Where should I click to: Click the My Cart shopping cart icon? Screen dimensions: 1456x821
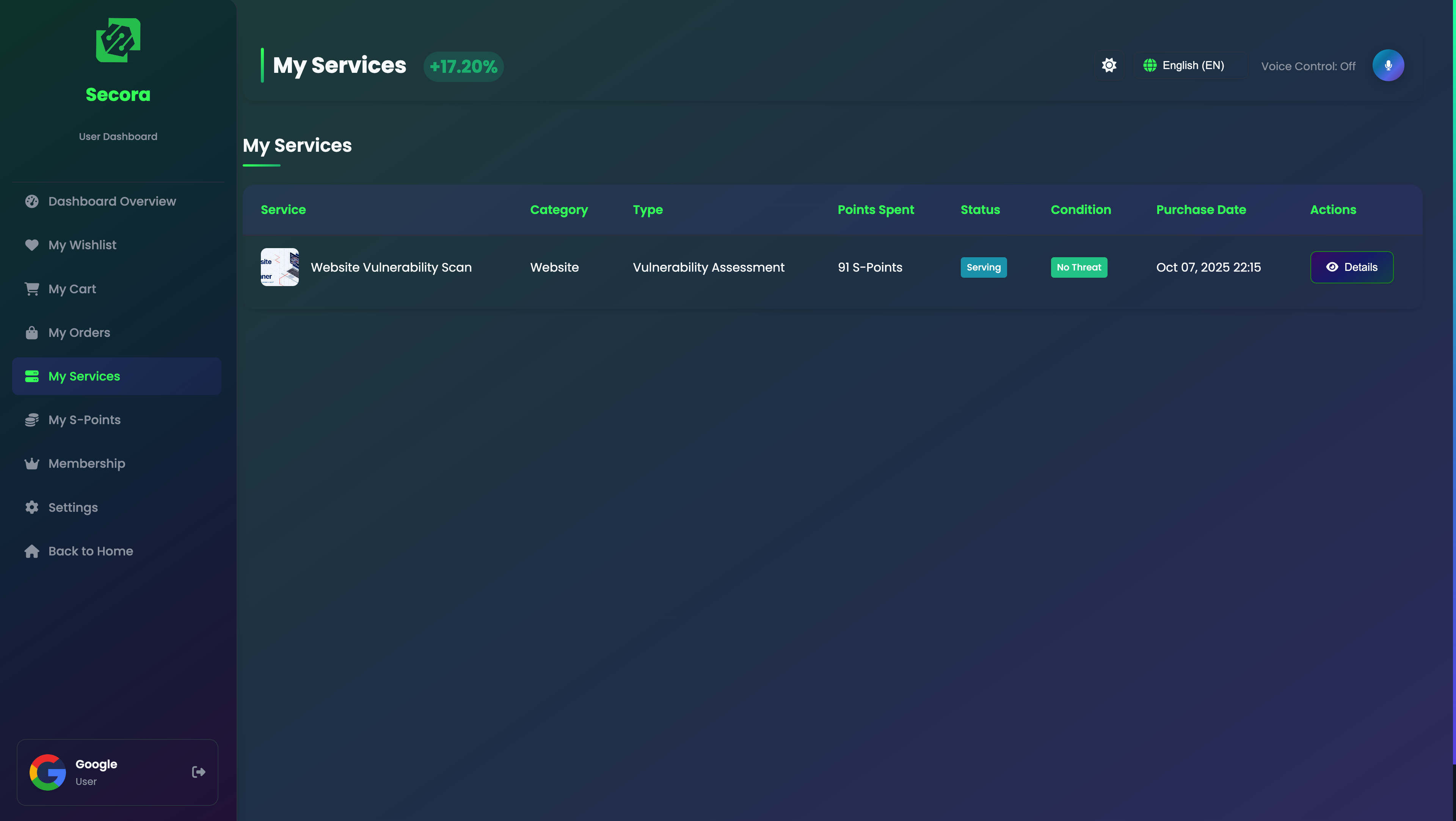[31, 289]
